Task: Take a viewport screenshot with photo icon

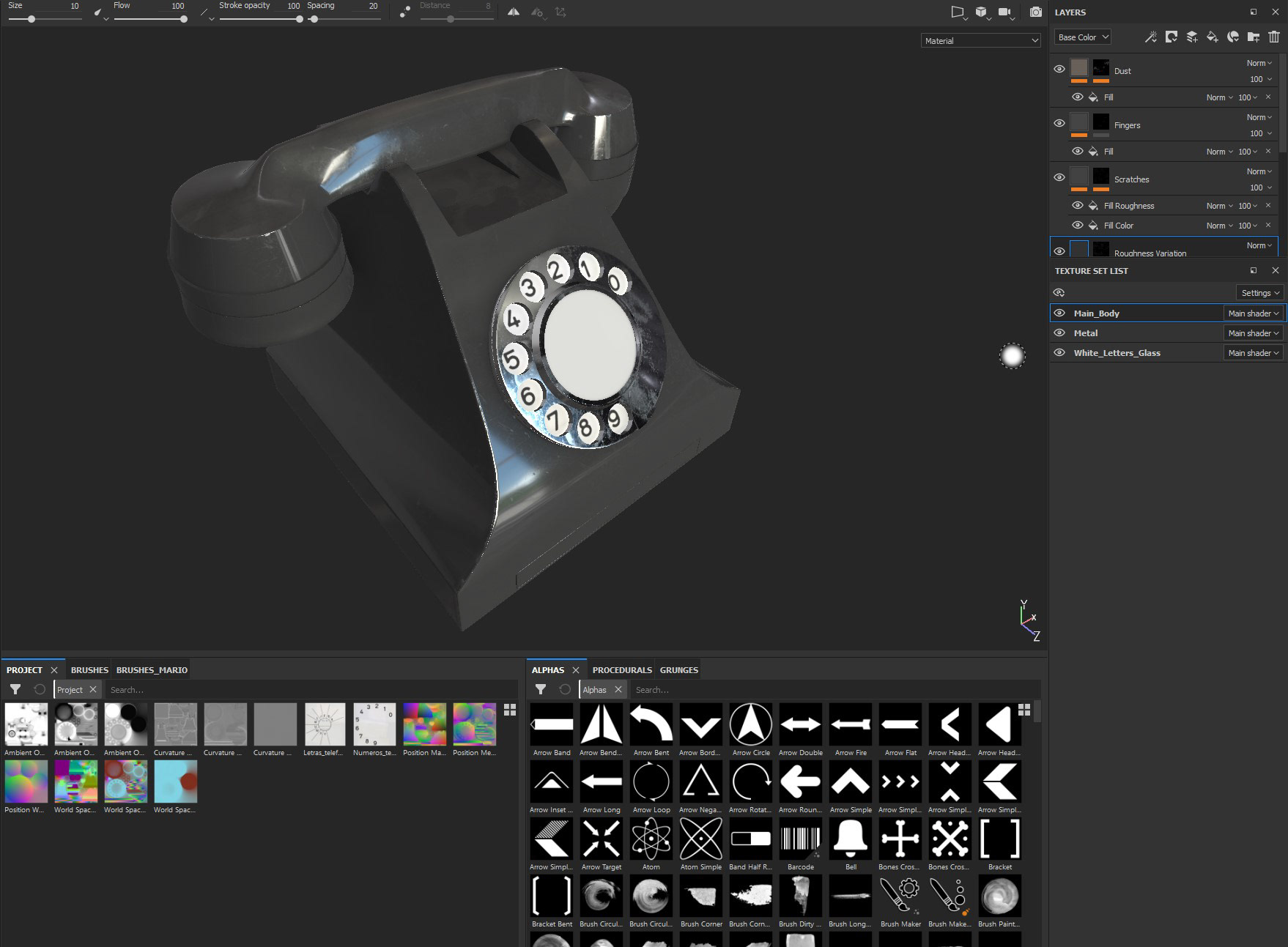Action: coord(1036,12)
